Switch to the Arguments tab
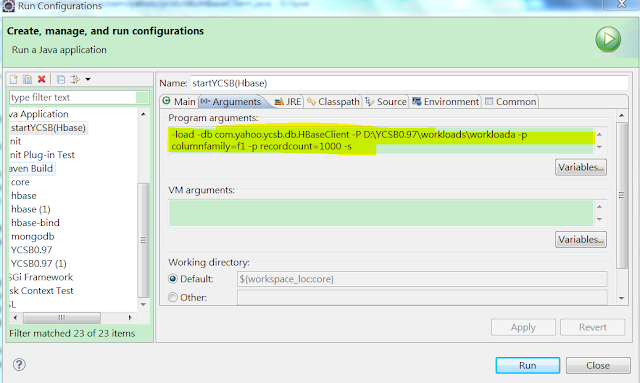This screenshot has width=640, height=383. pyautogui.click(x=231, y=102)
